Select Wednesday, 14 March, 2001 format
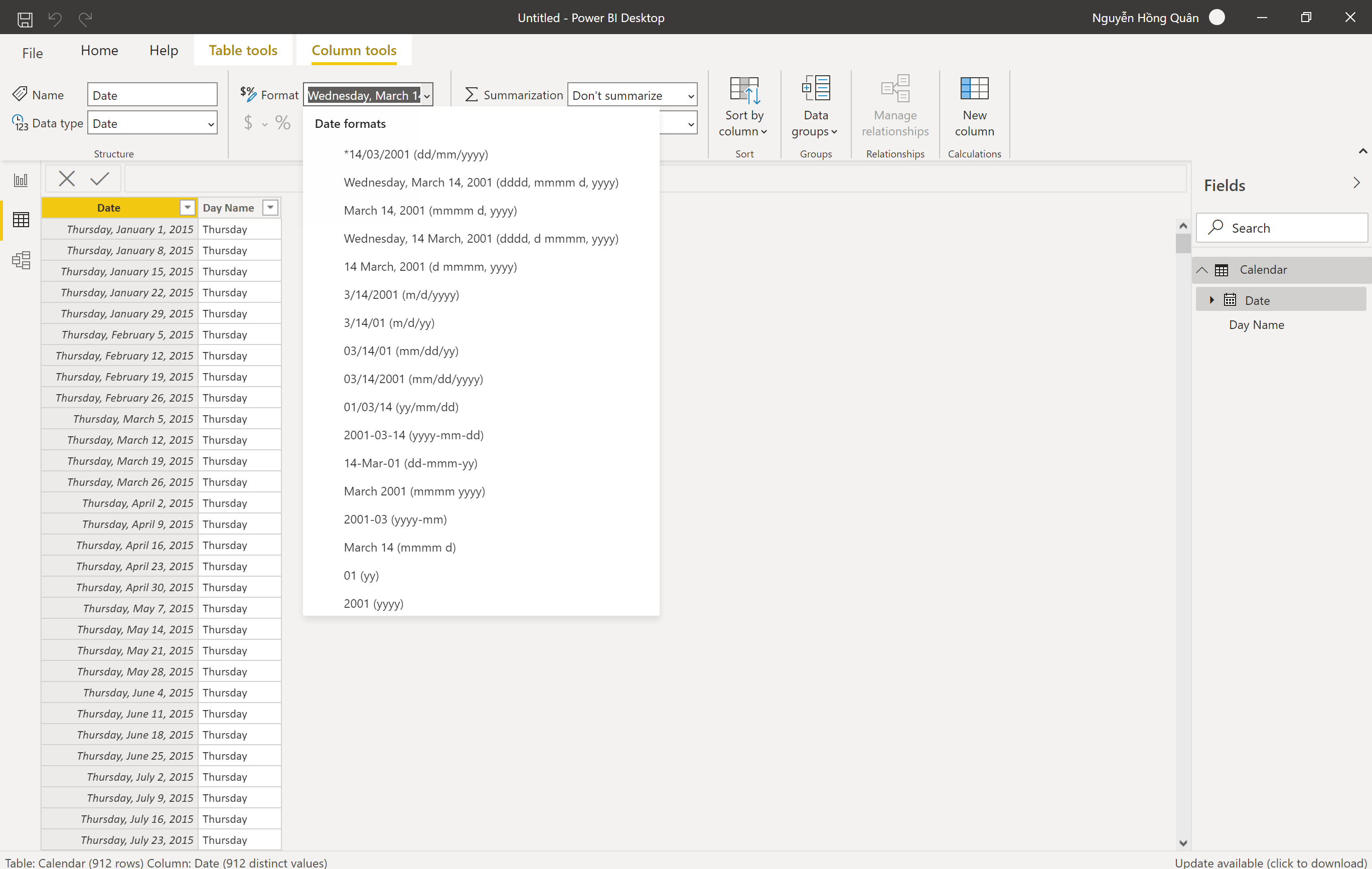The image size is (1372, 869). point(481,239)
